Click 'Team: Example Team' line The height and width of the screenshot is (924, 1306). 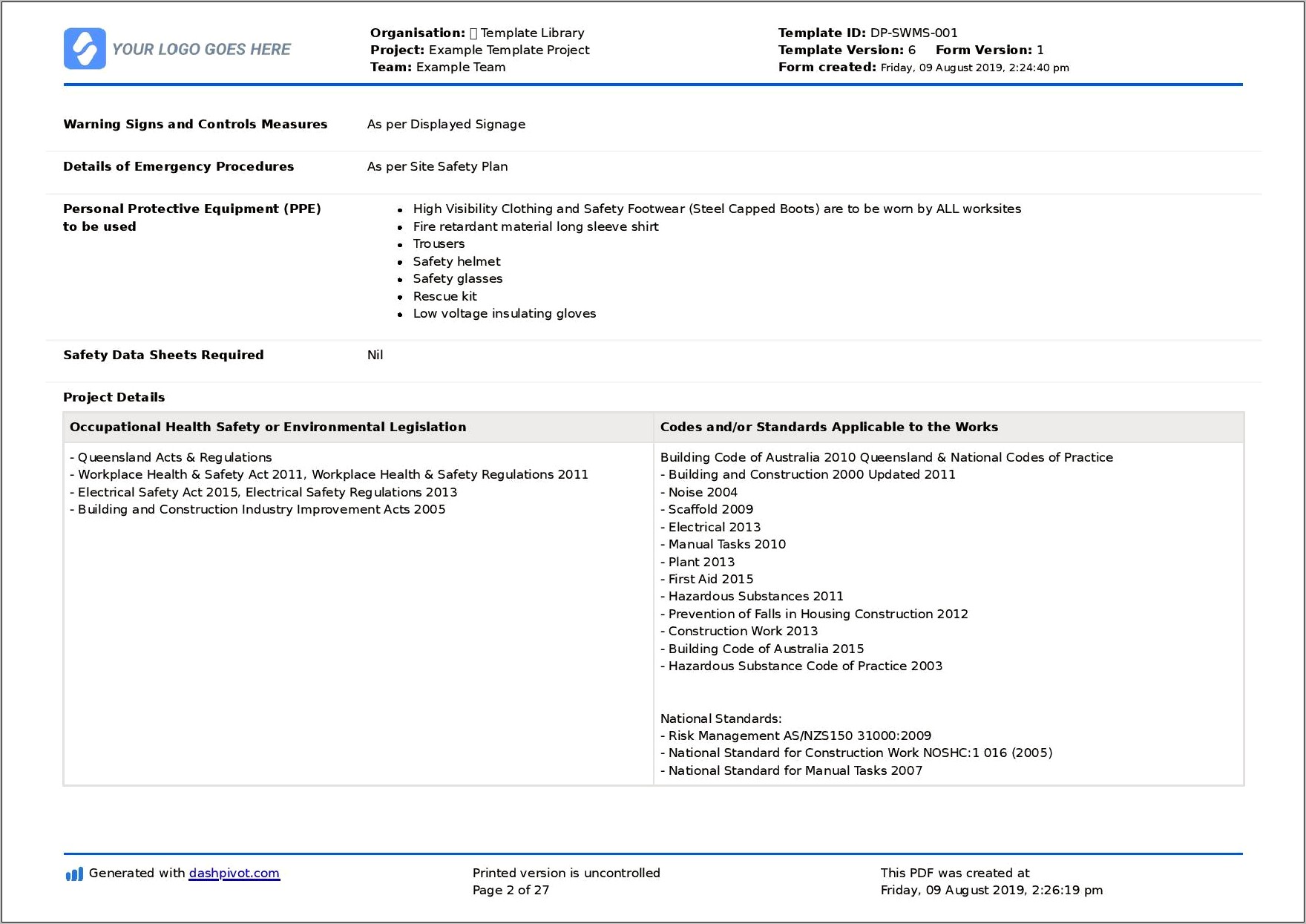click(x=438, y=67)
